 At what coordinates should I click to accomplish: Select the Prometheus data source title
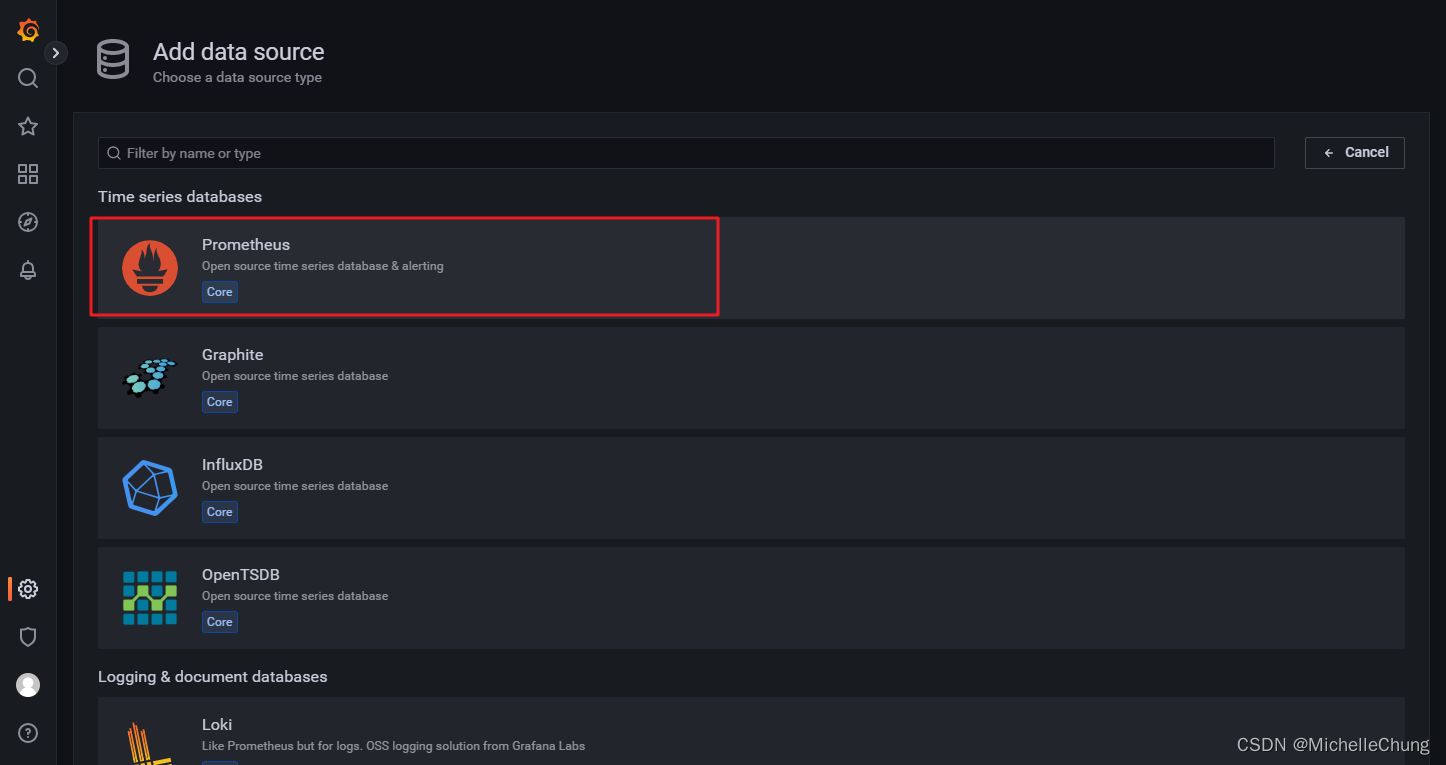pyautogui.click(x=246, y=245)
